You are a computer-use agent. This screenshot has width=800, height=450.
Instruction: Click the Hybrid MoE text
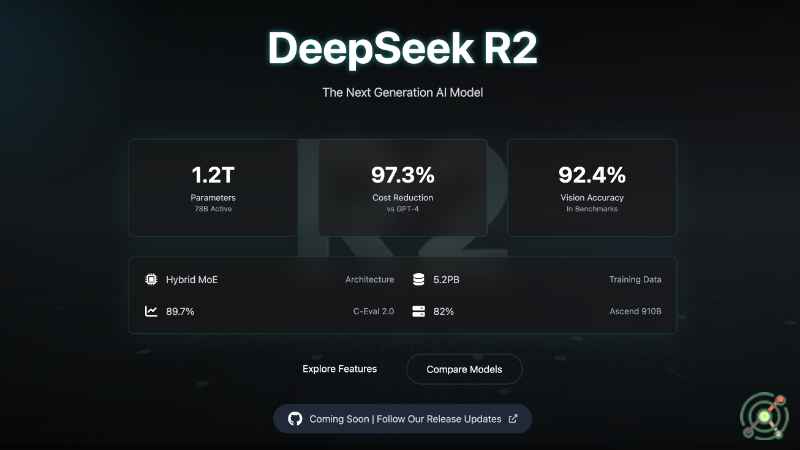tap(192, 280)
